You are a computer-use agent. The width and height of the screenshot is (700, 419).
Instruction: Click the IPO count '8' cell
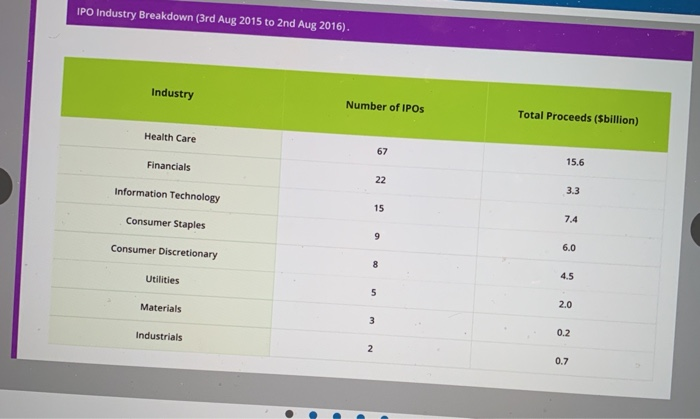(x=375, y=264)
